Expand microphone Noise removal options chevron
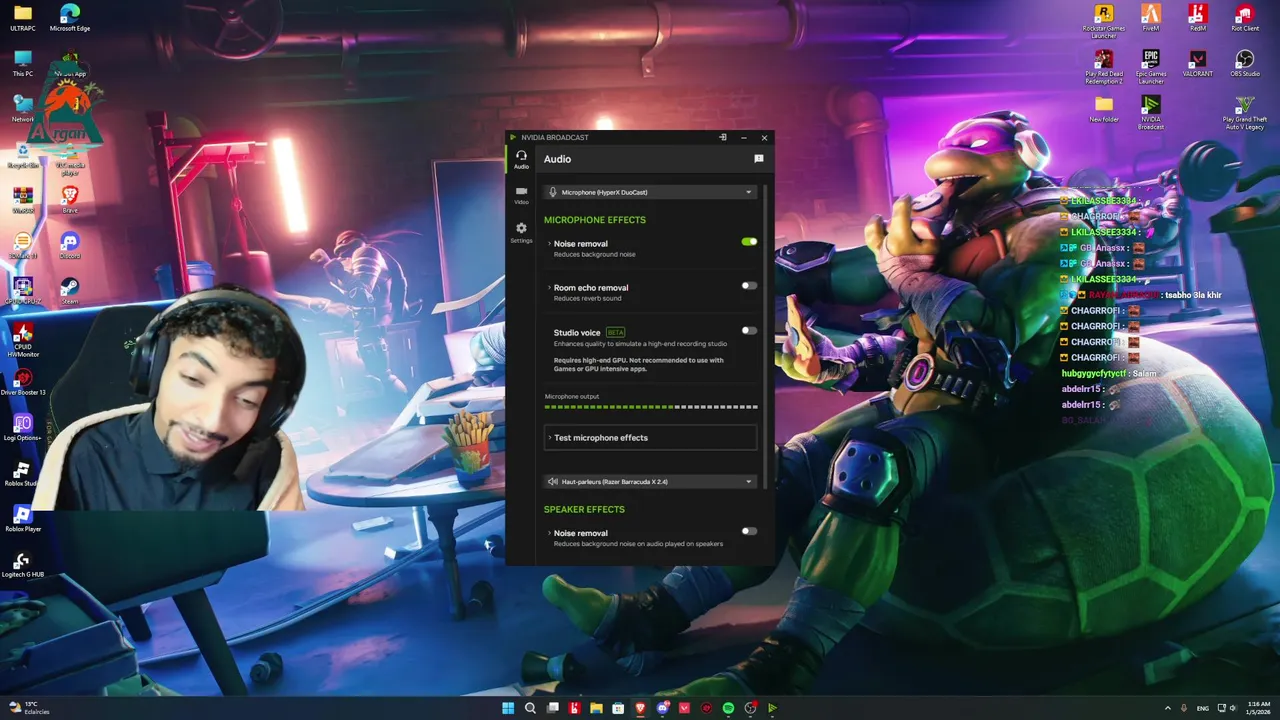Viewport: 1280px width, 720px height. pyautogui.click(x=549, y=243)
